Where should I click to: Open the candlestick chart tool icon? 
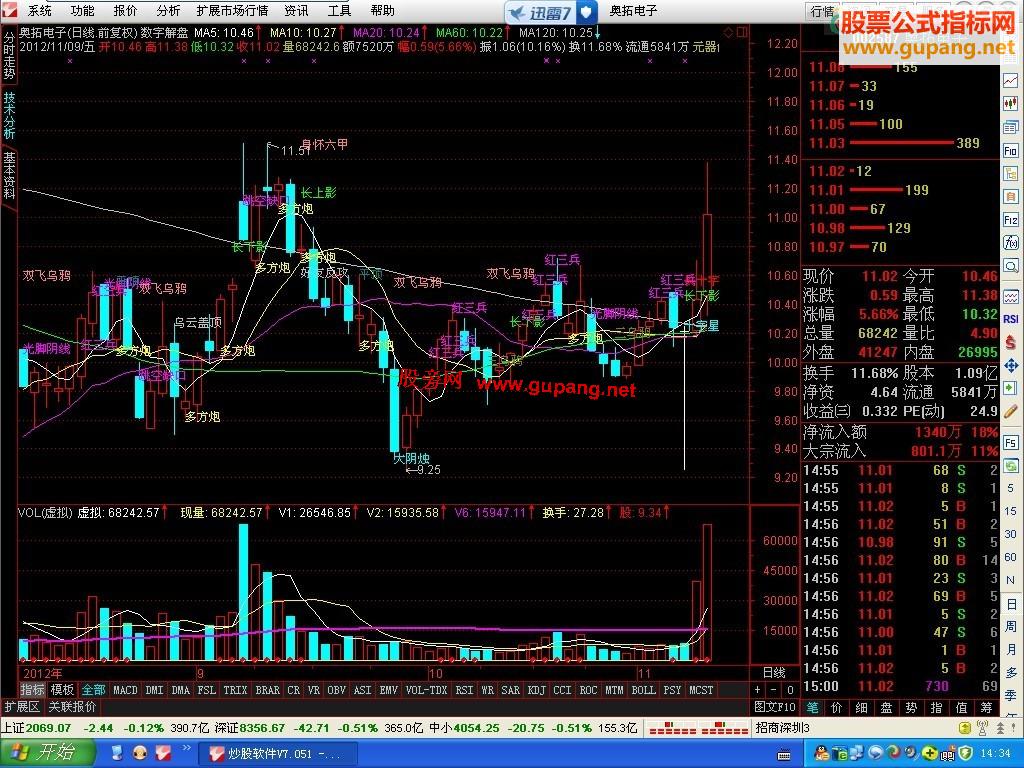point(1010,103)
